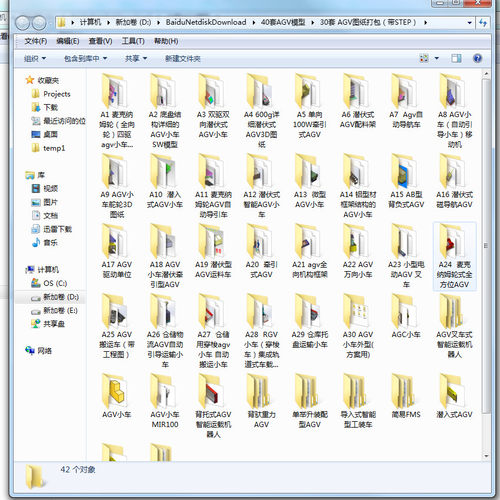Select 桌面 in the sidebar
Image resolution: width=500 pixels, height=500 pixels.
click(50, 134)
